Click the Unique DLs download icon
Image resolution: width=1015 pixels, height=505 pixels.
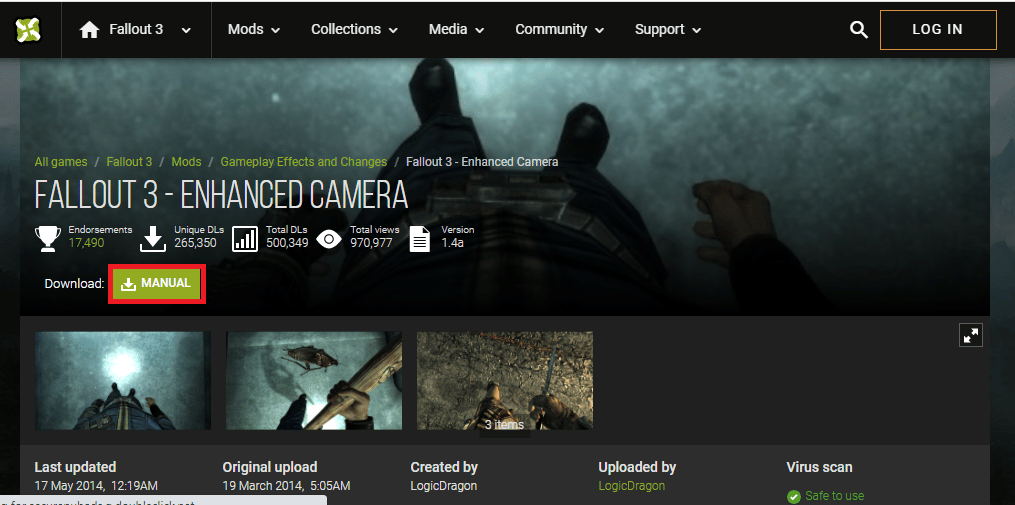(x=153, y=239)
